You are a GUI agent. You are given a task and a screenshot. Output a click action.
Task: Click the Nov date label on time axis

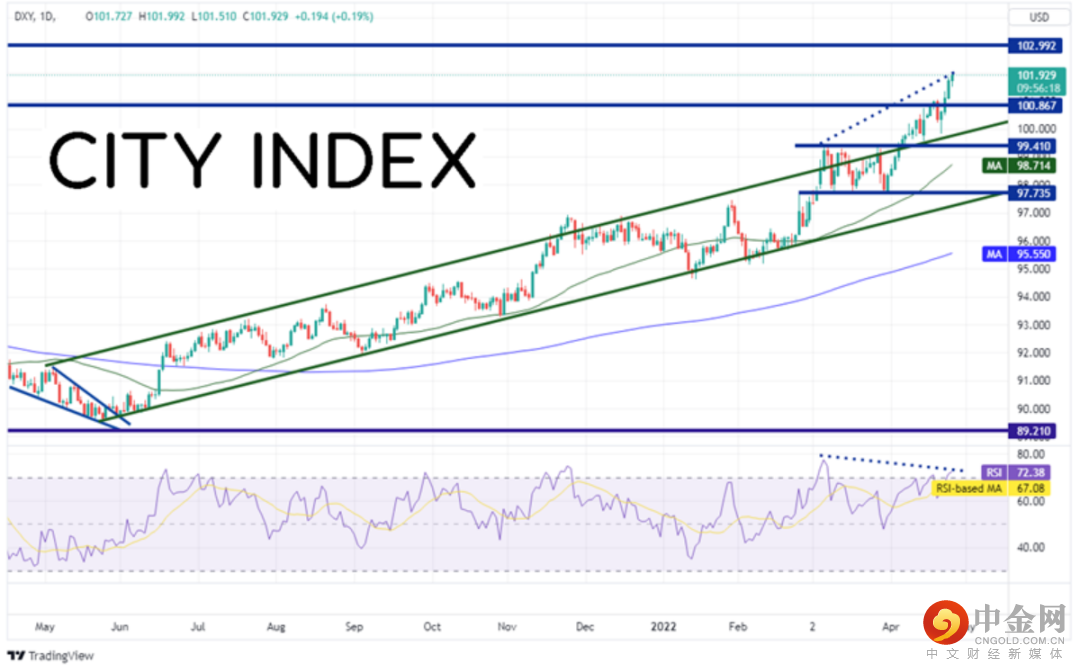[x=507, y=627]
